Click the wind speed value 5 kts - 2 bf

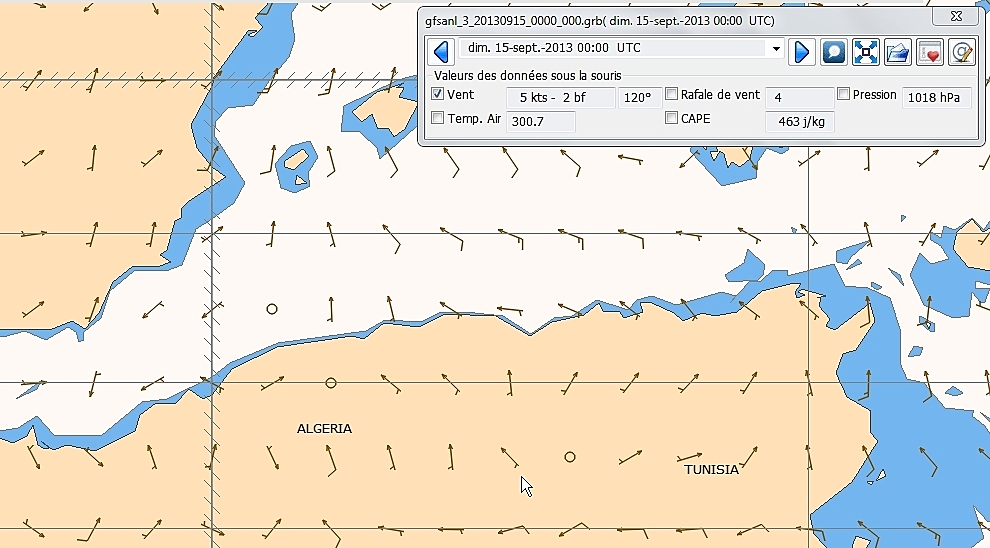pyautogui.click(x=561, y=97)
